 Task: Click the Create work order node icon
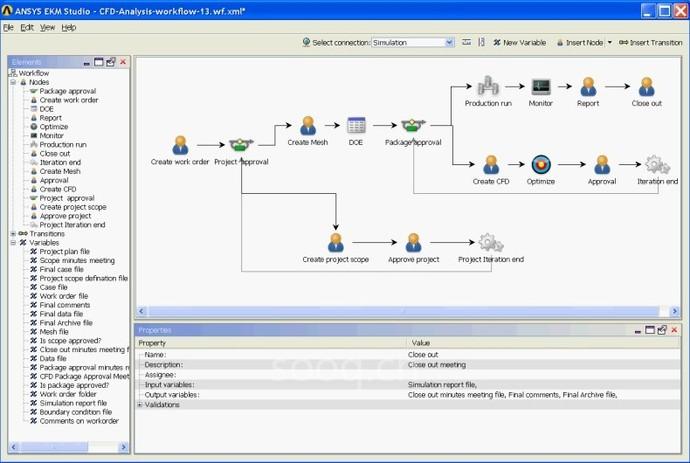[180, 145]
